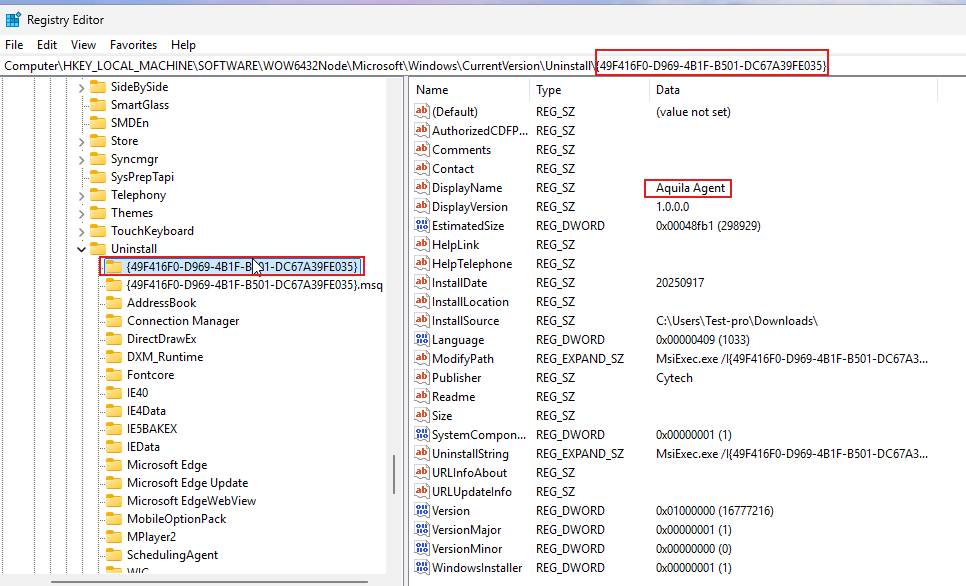This screenshot has height=586, width=966.
Task: Select the IE5BAKEX key
Action: click(x=152, y=429)
